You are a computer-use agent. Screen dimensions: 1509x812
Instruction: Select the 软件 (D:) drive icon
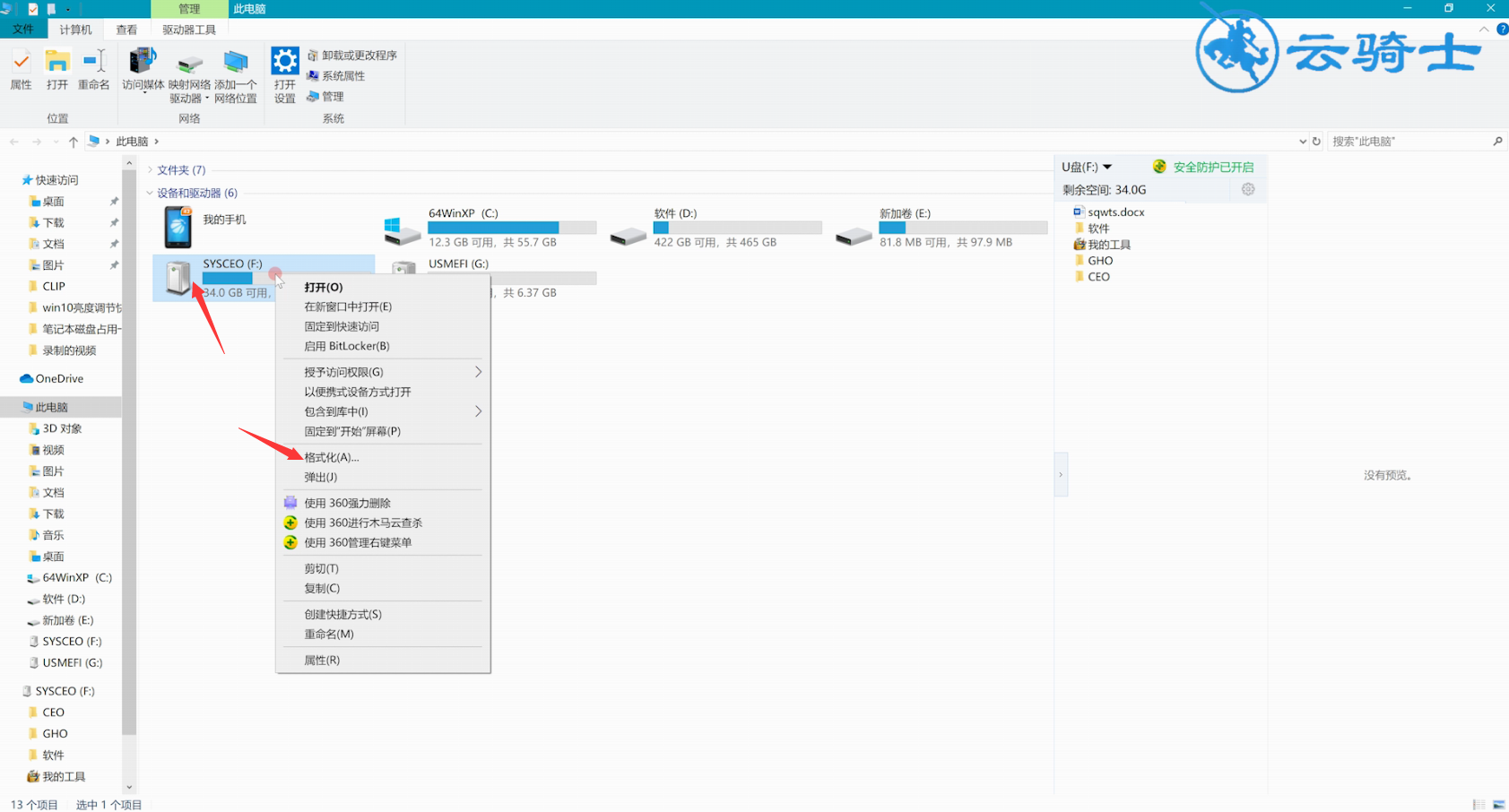click(628, 235)
